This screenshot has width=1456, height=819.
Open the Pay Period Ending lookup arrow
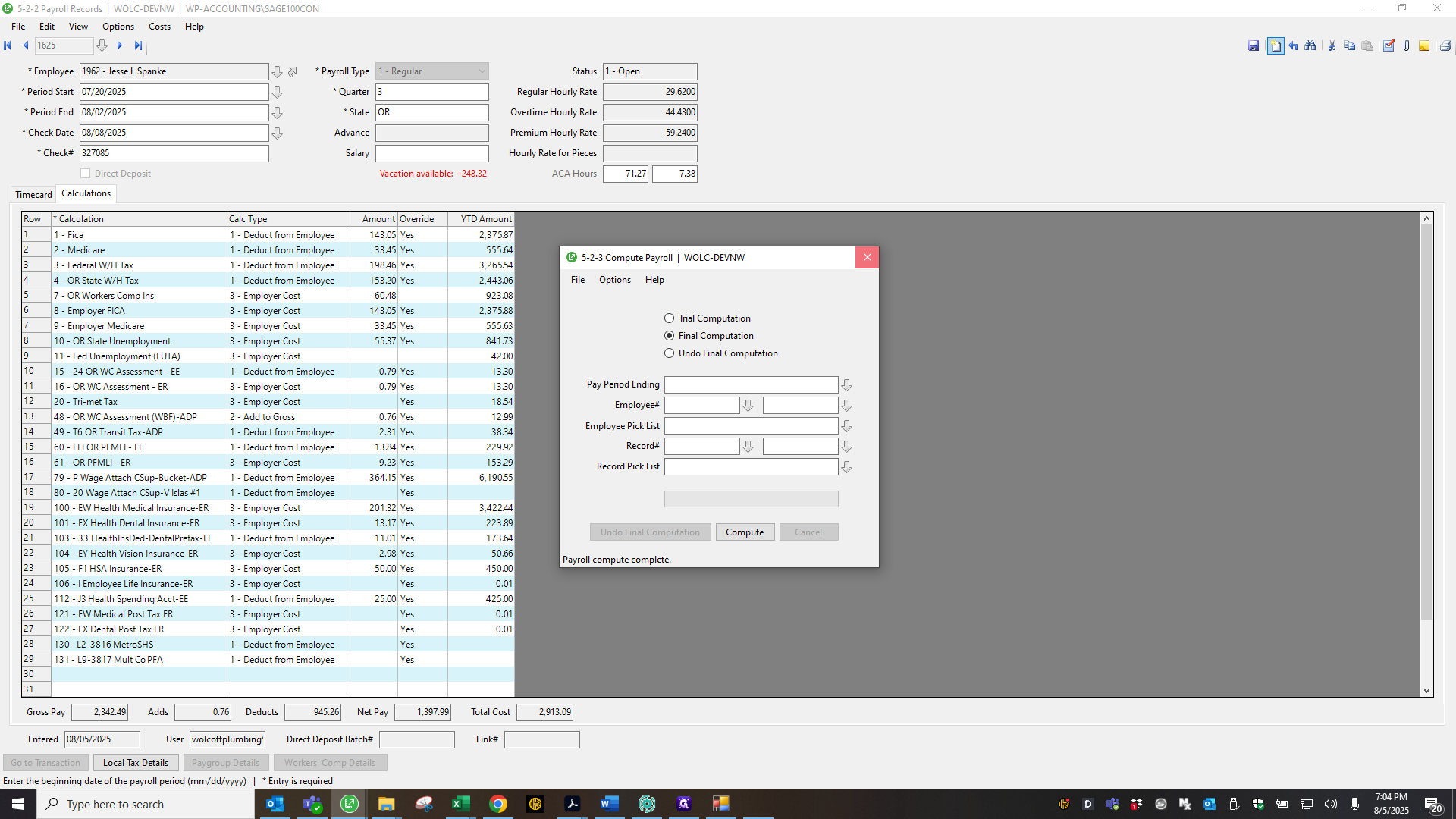[847, 385]
